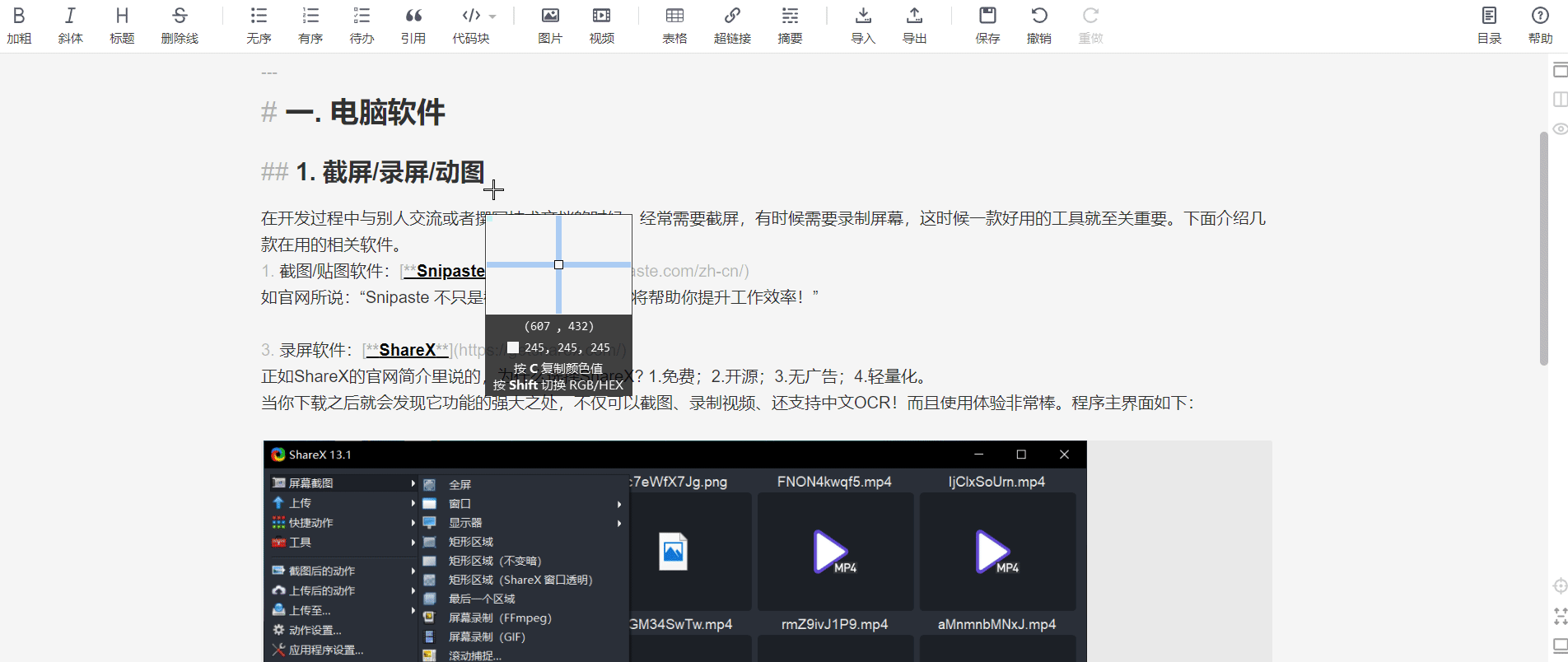Insert an ordered list (有序)
The height and width of the screenshot is (662, 1568).
tap(310, 26)
